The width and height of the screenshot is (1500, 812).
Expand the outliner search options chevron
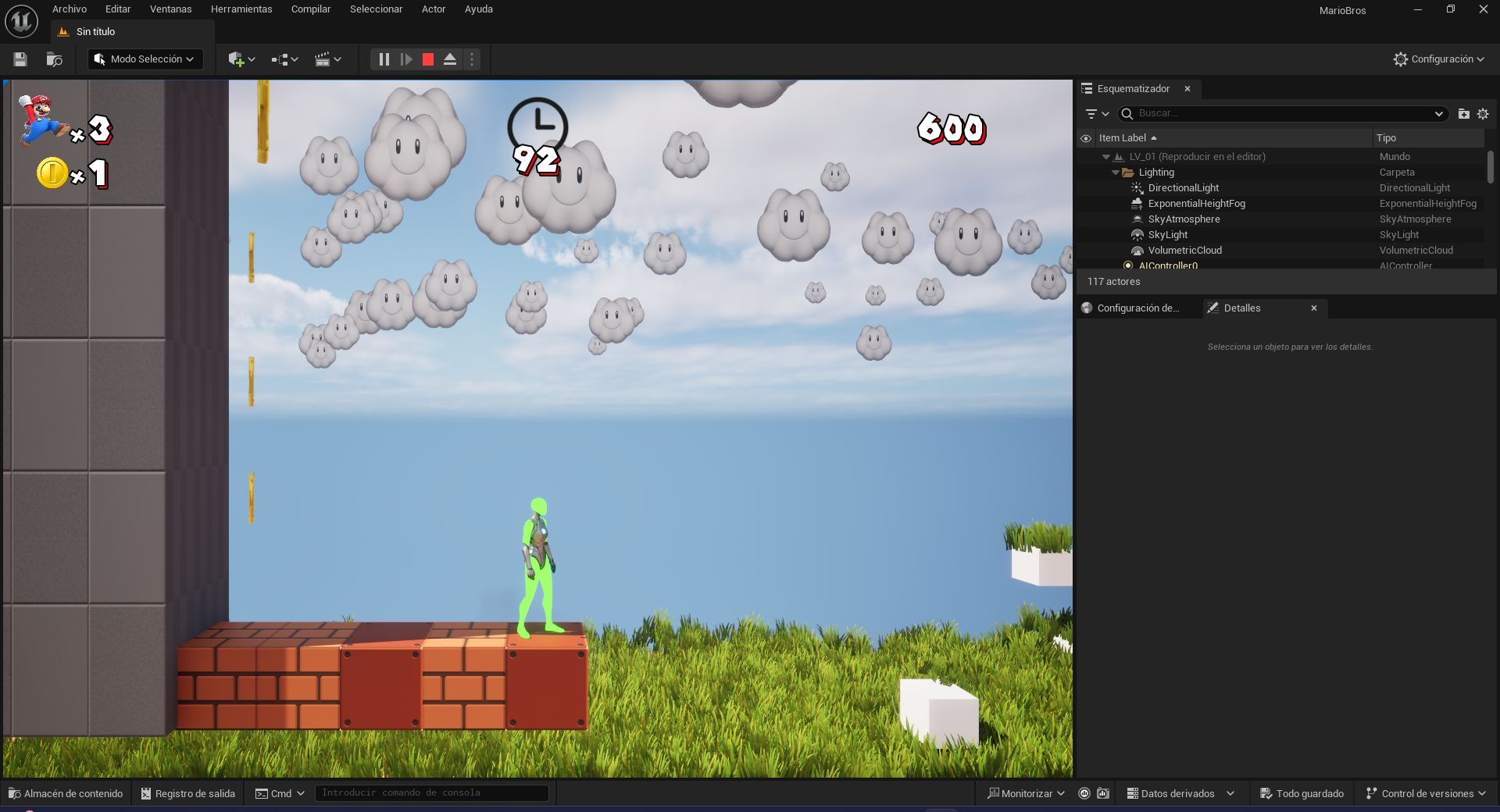(x=1439, y=114)
